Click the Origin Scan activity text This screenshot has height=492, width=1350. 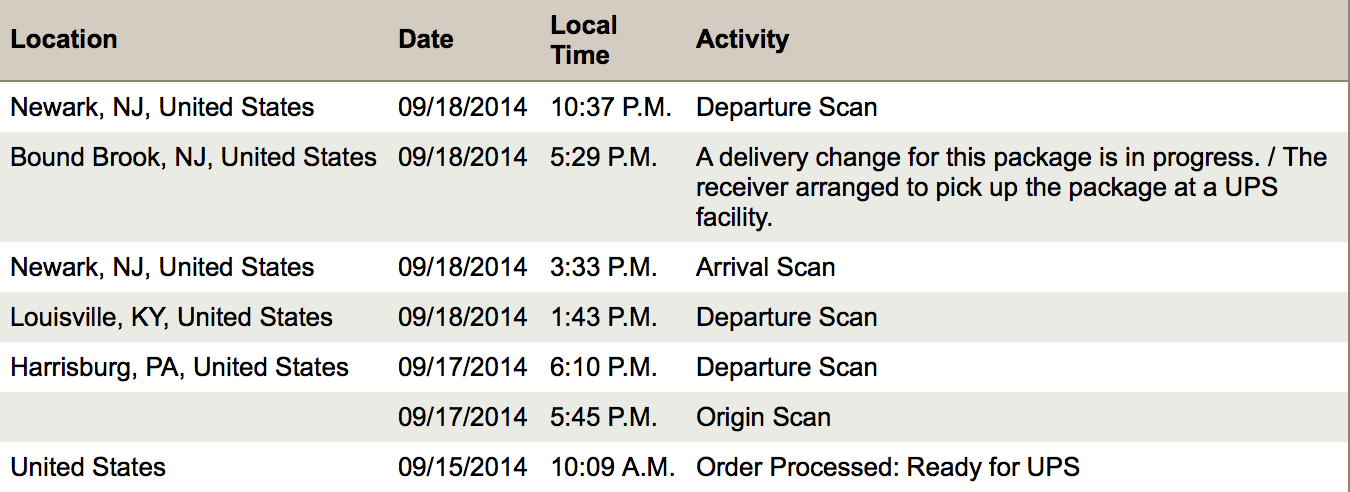[763, 417]
